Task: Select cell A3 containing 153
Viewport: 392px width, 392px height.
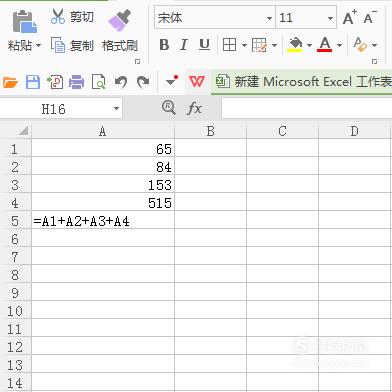Action: point(103,185)
